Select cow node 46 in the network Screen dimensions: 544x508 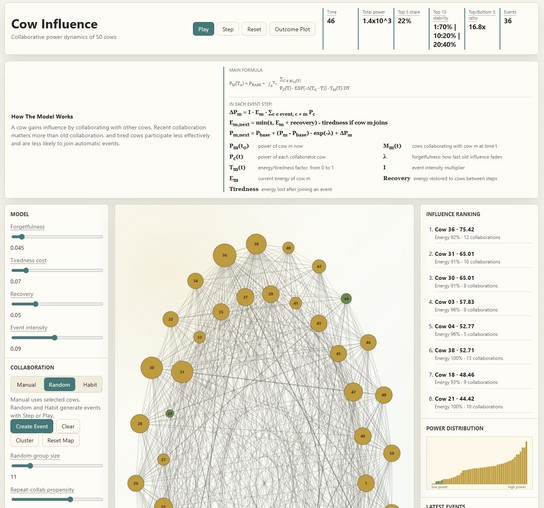(x=368, y=342)
